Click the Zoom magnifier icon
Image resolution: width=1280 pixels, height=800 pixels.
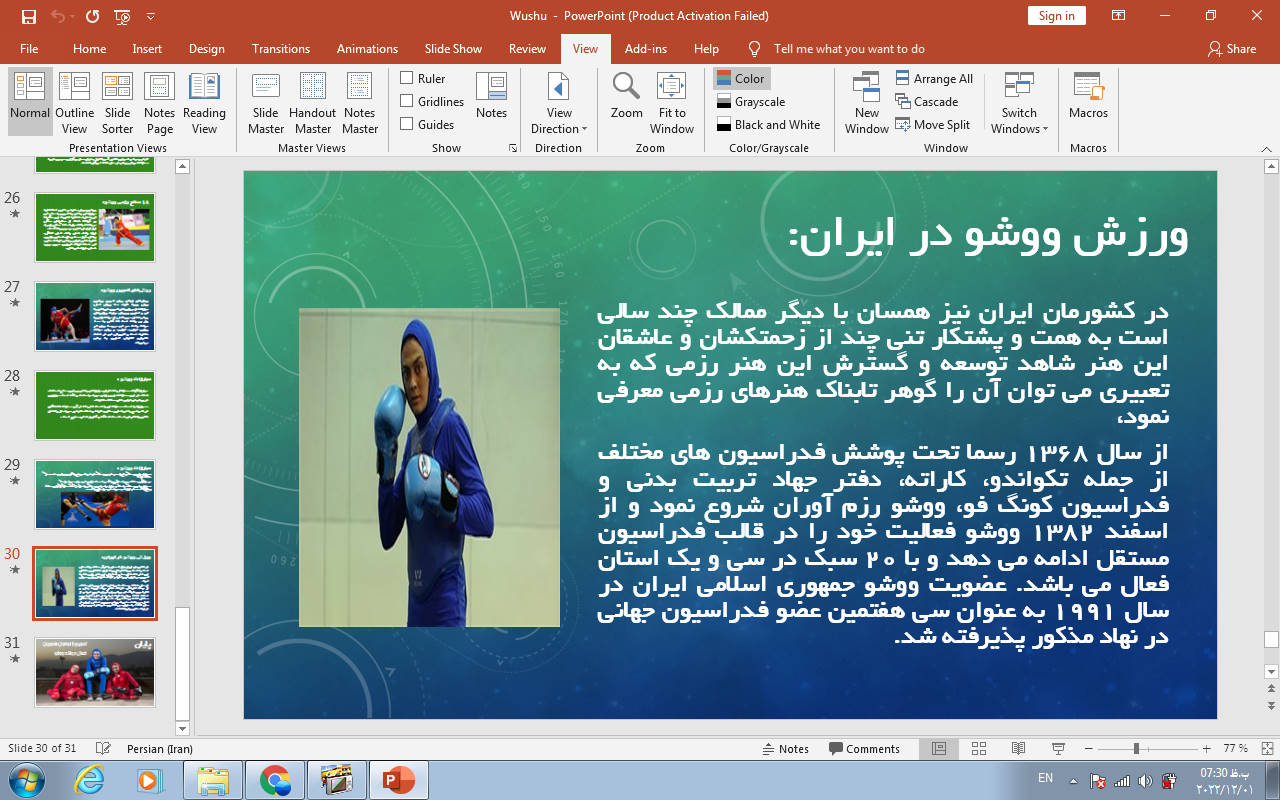click(x=627, y=88)
